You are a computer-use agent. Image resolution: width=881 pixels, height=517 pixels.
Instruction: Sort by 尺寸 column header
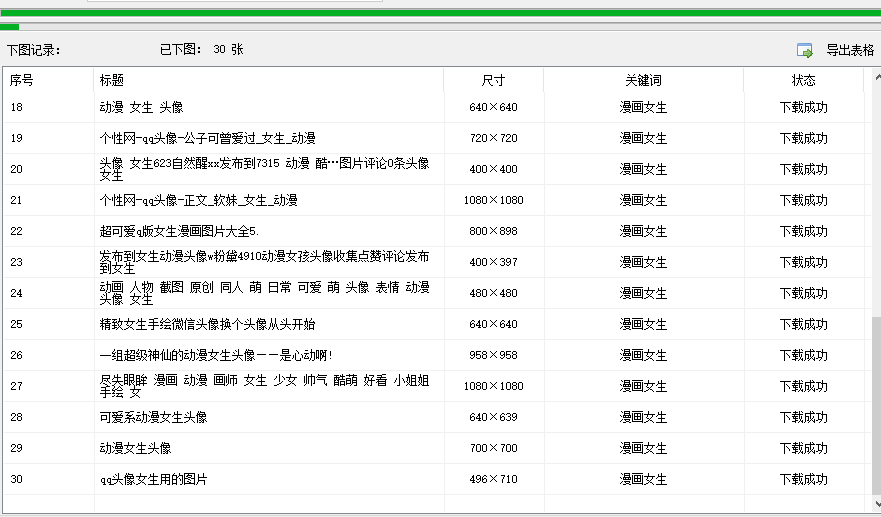click(x=493, y=80)
